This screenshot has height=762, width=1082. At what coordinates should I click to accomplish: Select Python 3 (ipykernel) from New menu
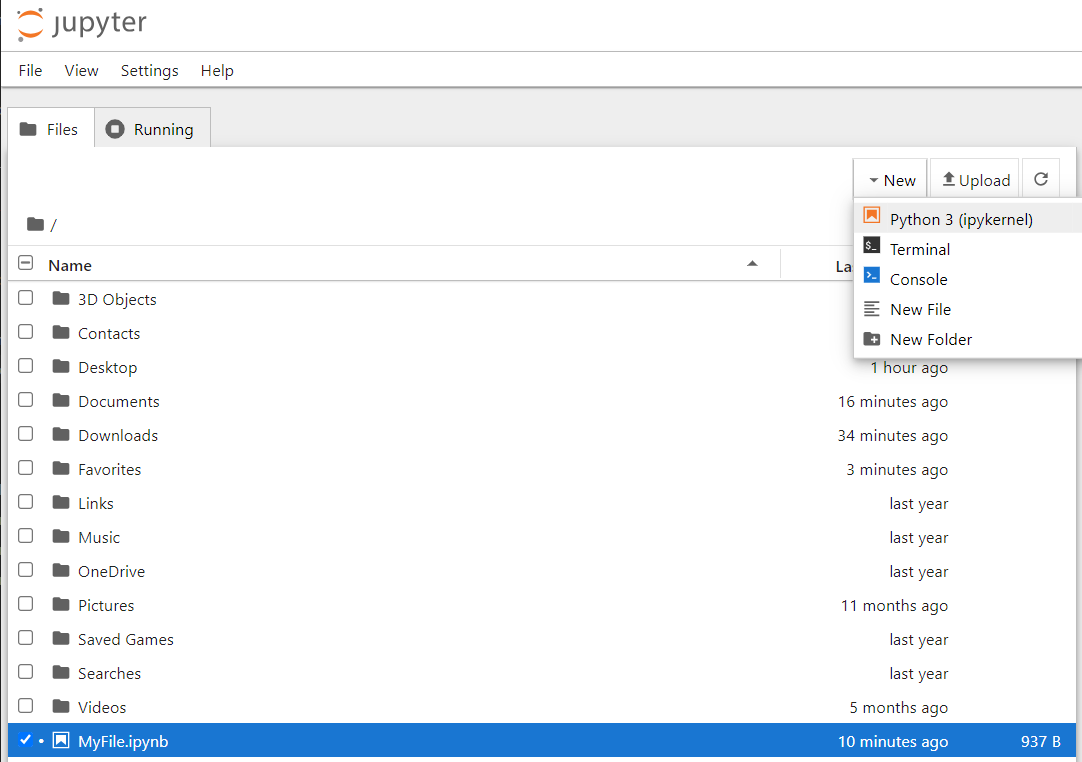967,219
